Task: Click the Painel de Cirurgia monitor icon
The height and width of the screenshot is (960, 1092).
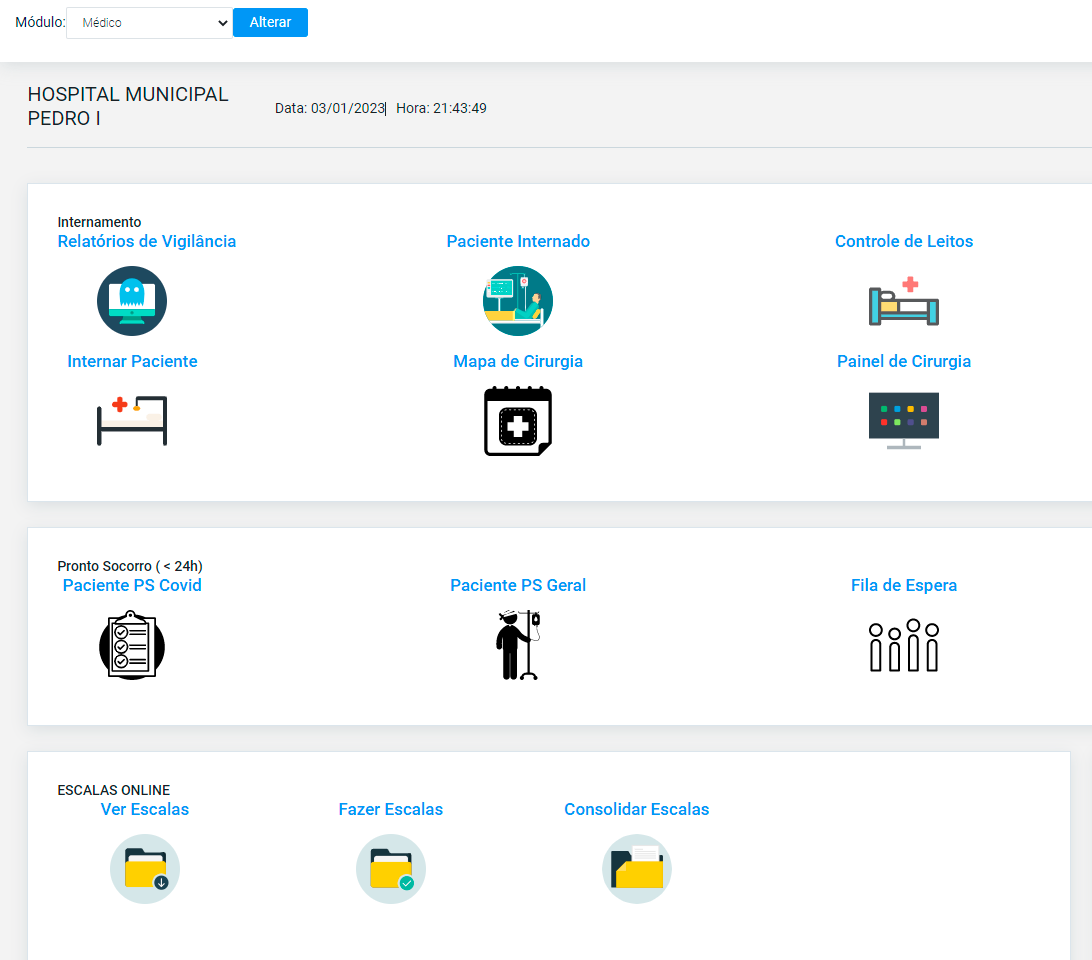Action: click(904, 420)
